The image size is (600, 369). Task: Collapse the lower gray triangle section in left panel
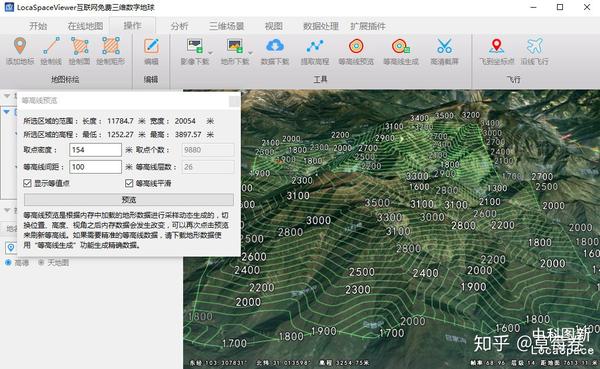pyautogui.click(x=7, y=210)
